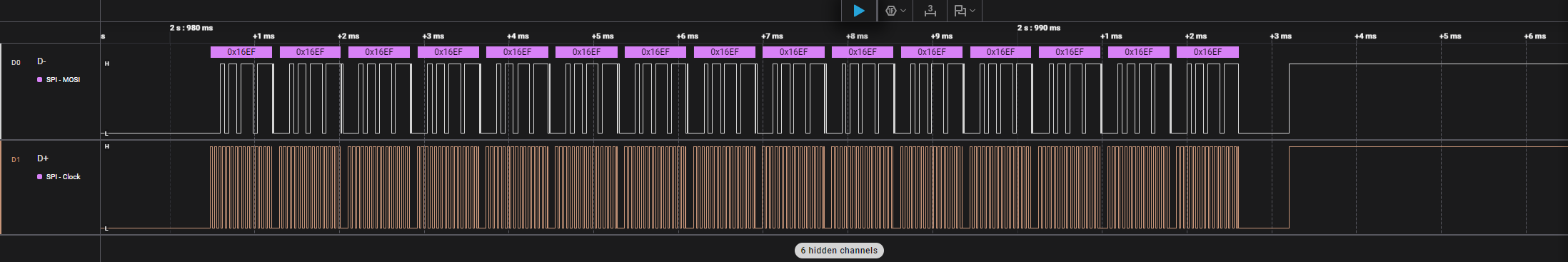The width and height of the screenshot is (1568, 262).
Task: Show the 6 hidden channels
Action: click(839, 251)
